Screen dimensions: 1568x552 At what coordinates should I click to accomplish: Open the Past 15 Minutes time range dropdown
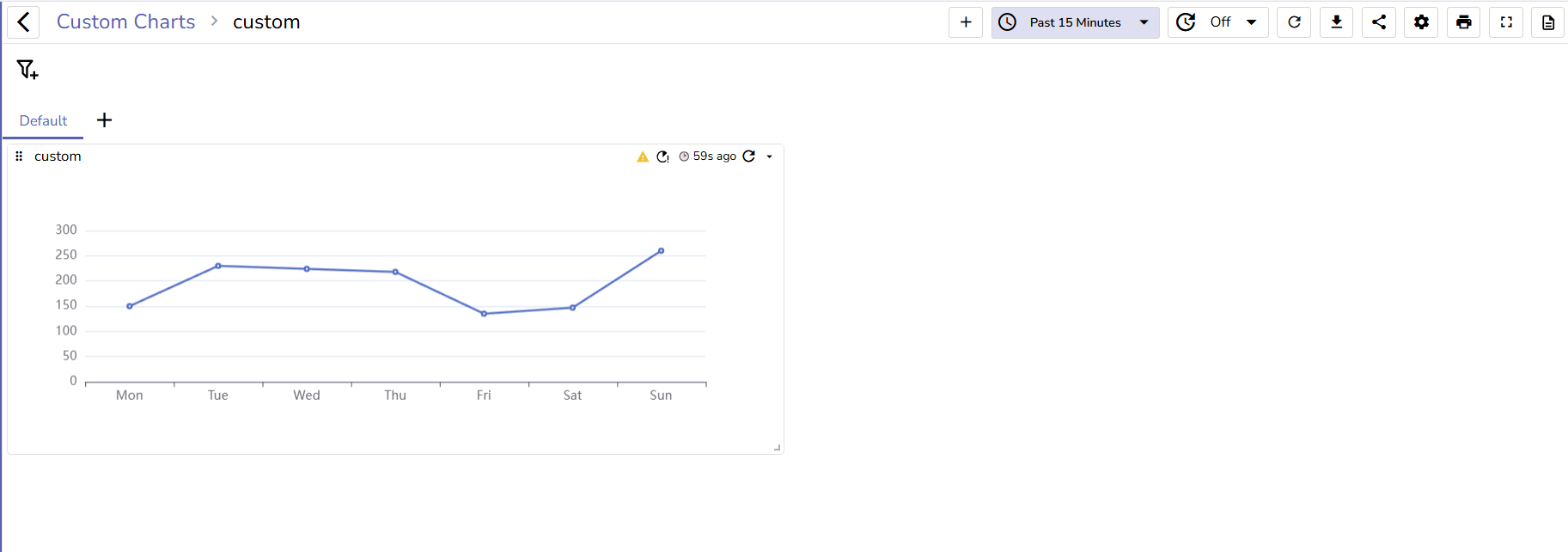tap(1076, 22)
